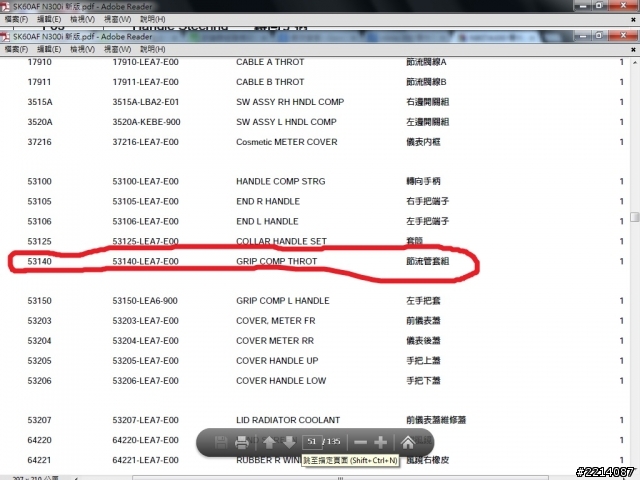Viewport: 640px width, 480px height.
Task: Click the text END R HANDLE
Action: pos(268,201)
